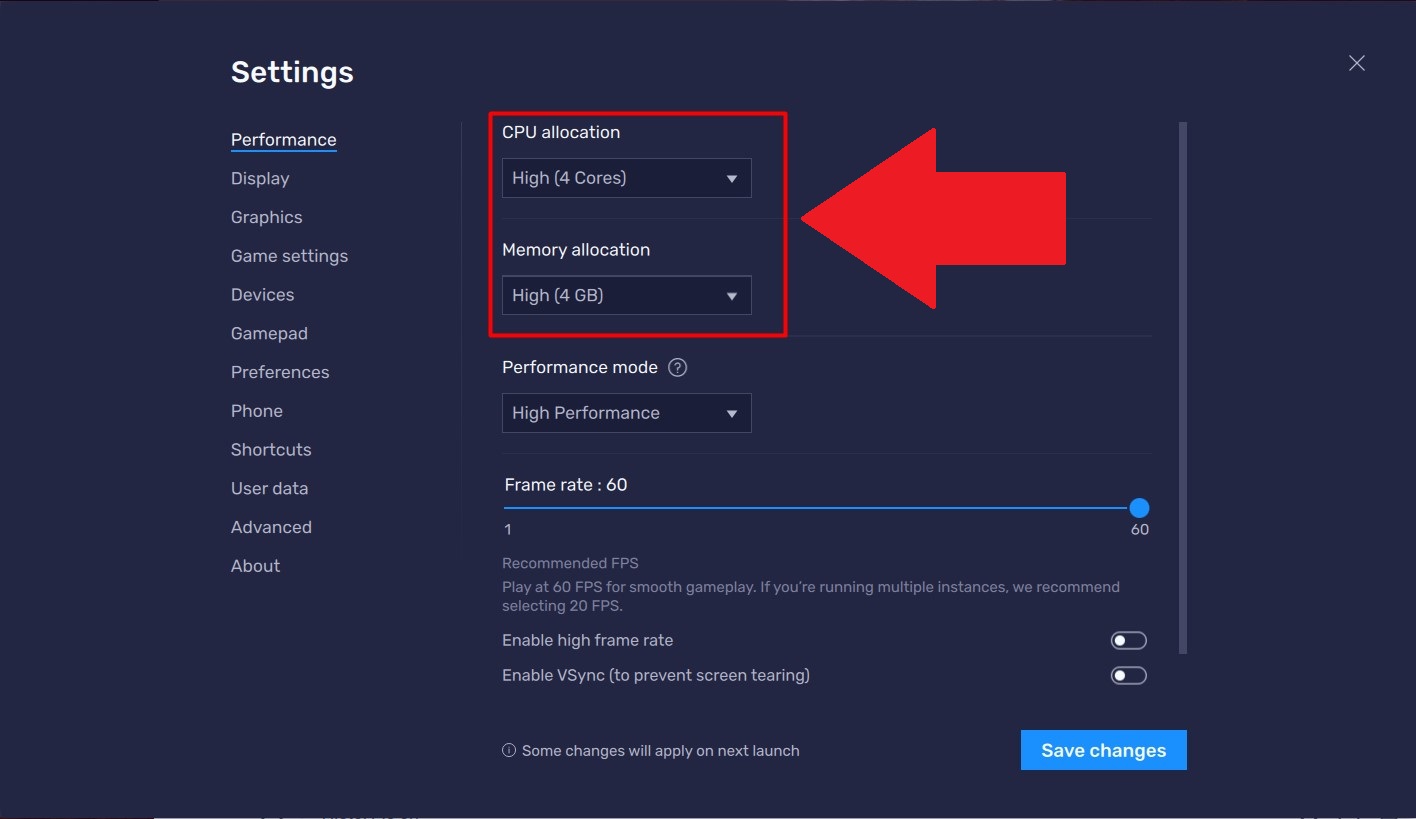Image resolution: width=1416 pixels, height=819 pixels.
Task: Click the info icon beside next launch note
Action: (509, 750)
